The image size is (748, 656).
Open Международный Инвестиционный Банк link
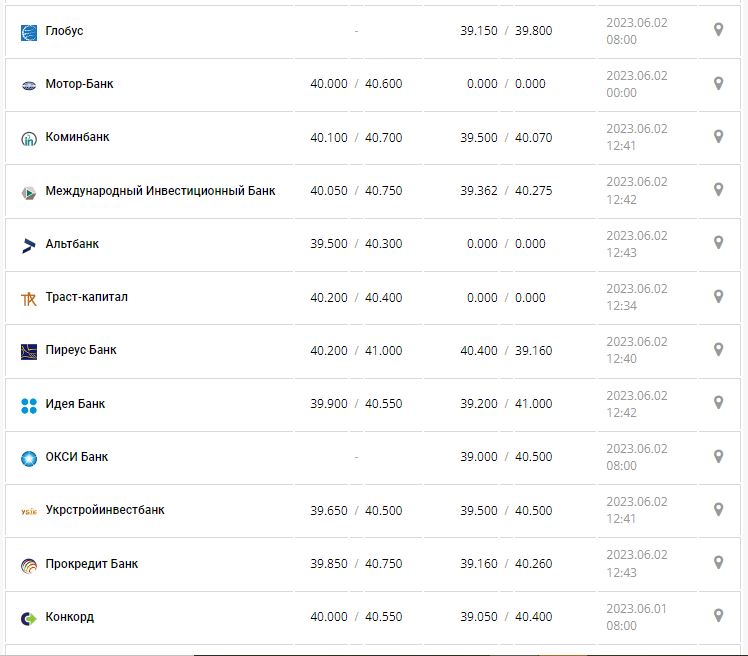click(x=160, y=190)
